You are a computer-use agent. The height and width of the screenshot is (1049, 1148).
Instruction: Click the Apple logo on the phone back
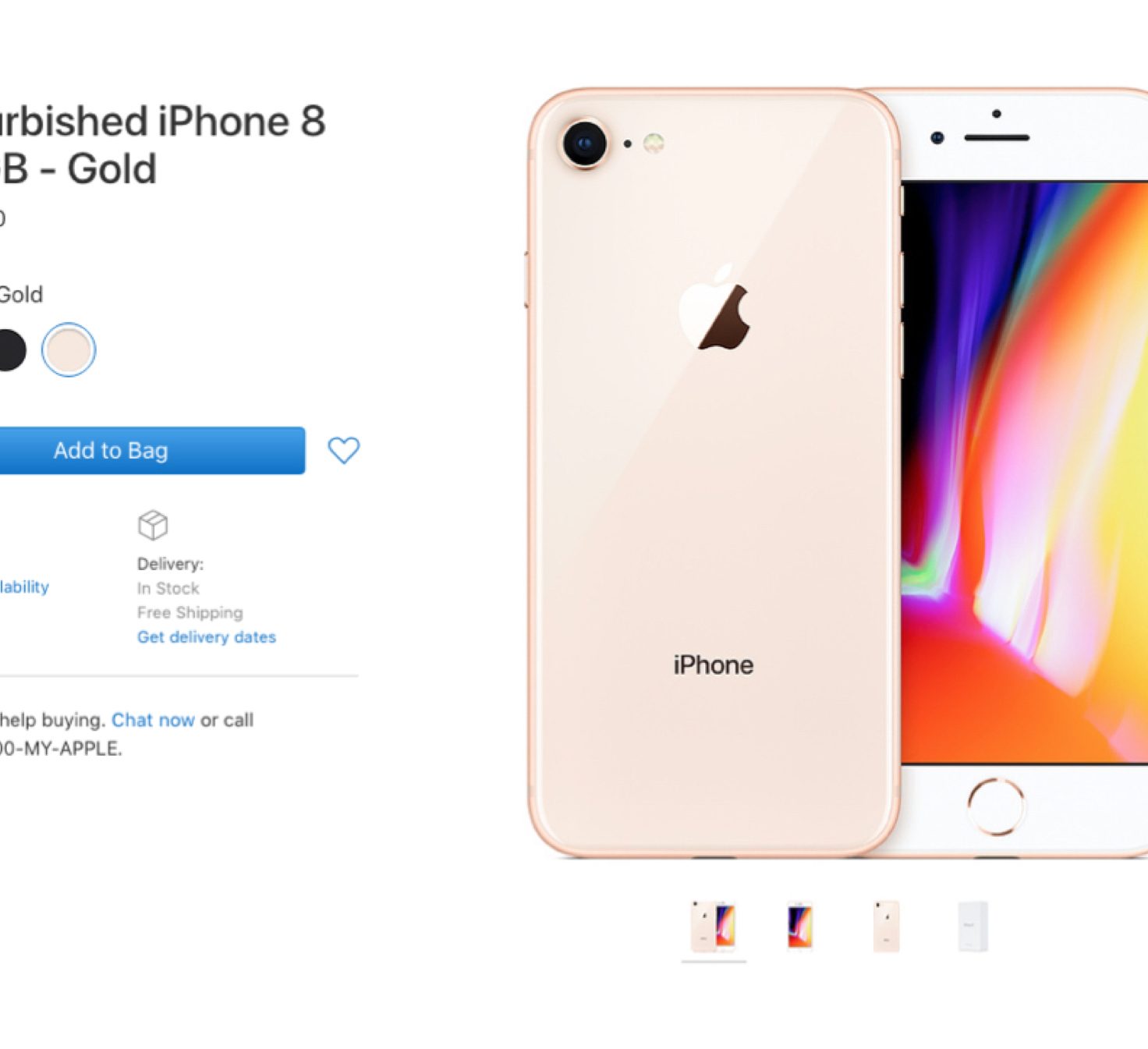714,308
